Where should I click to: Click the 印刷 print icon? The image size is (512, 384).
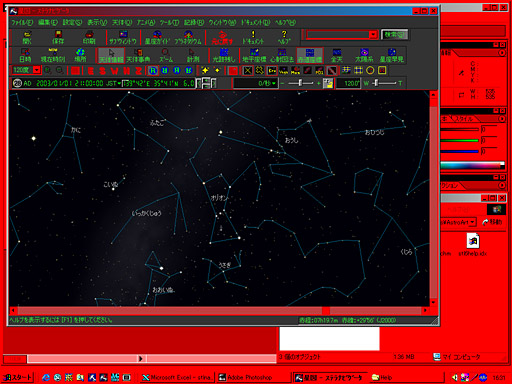pyautogui.click(x=89, y=37)
